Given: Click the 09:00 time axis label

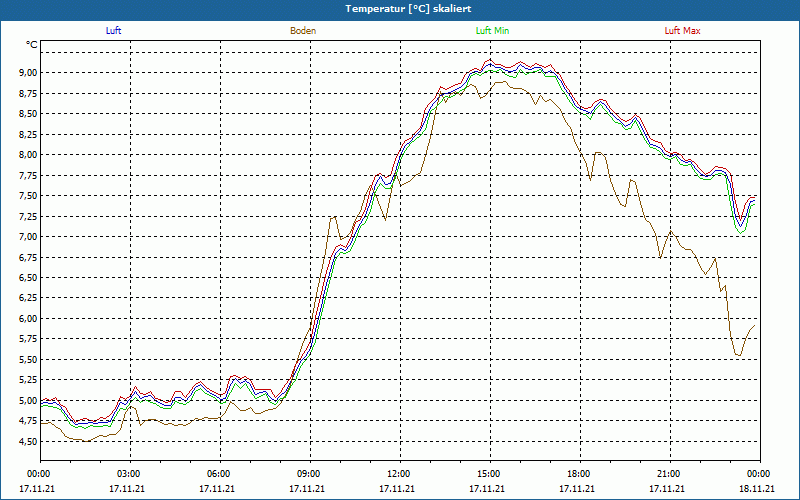Looking at the screenshot, I should 310,474.
